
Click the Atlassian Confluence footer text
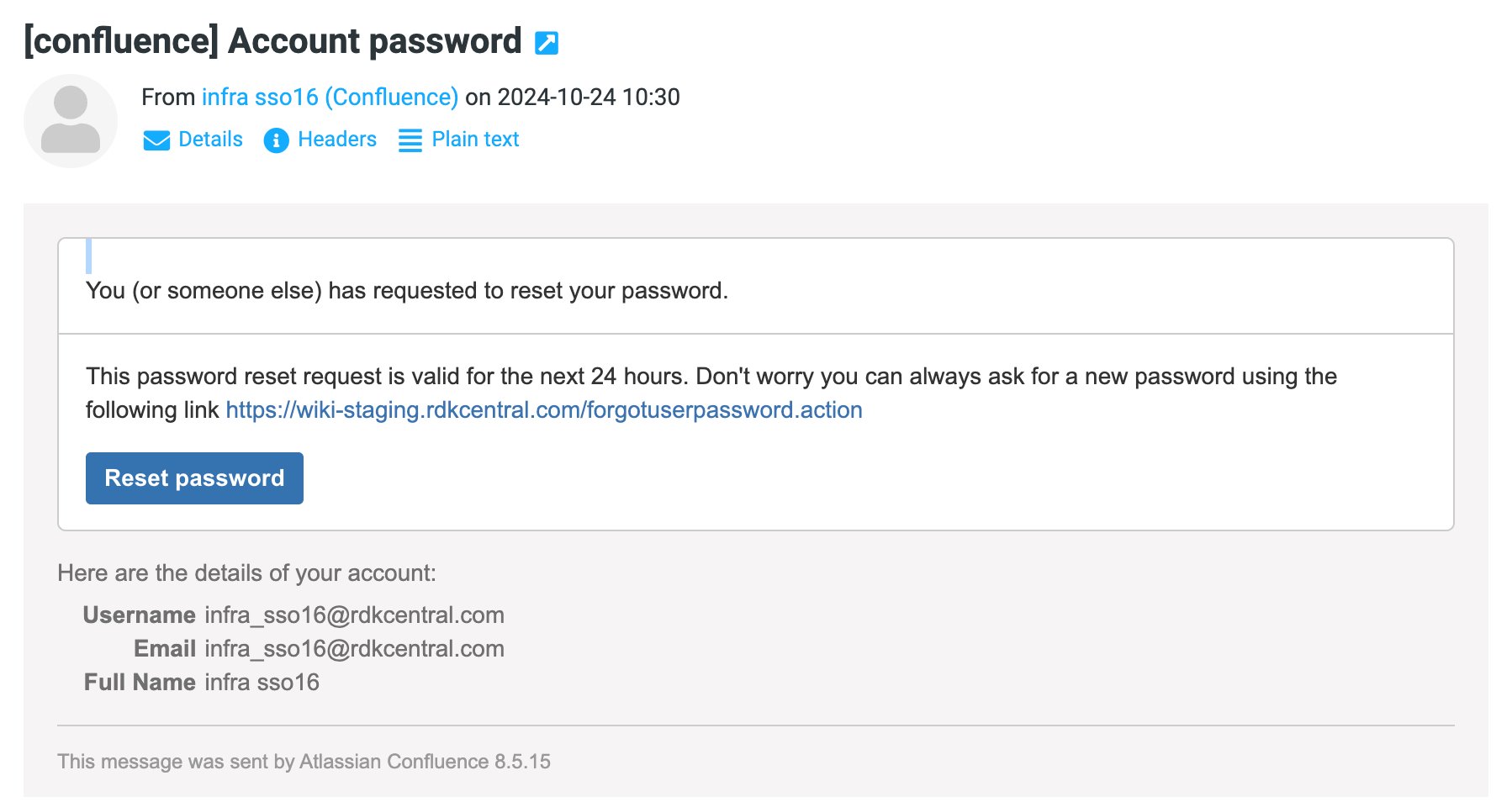click(304, 762)
